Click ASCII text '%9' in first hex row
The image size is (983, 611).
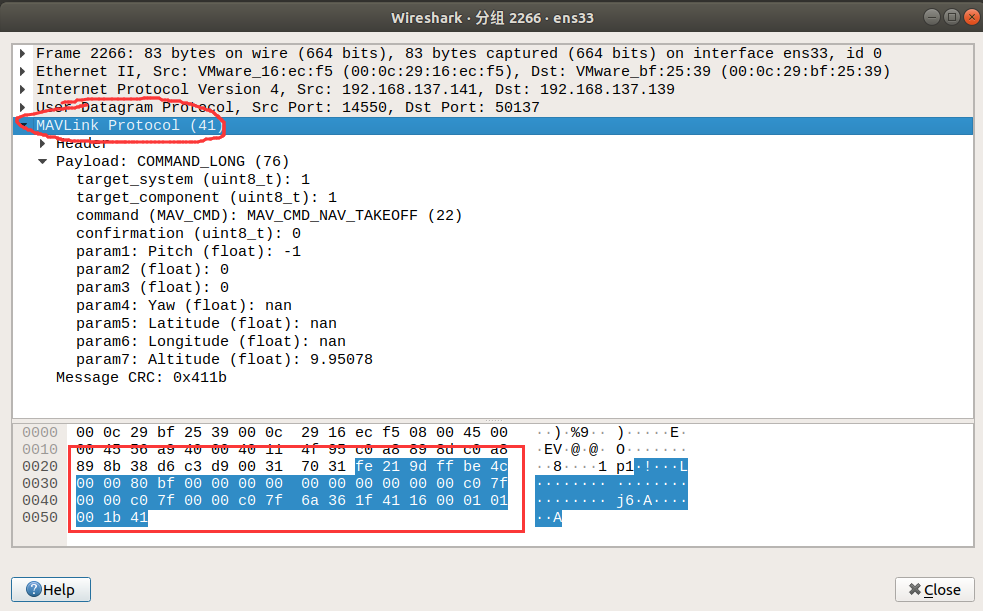click(x=579, y=432)
